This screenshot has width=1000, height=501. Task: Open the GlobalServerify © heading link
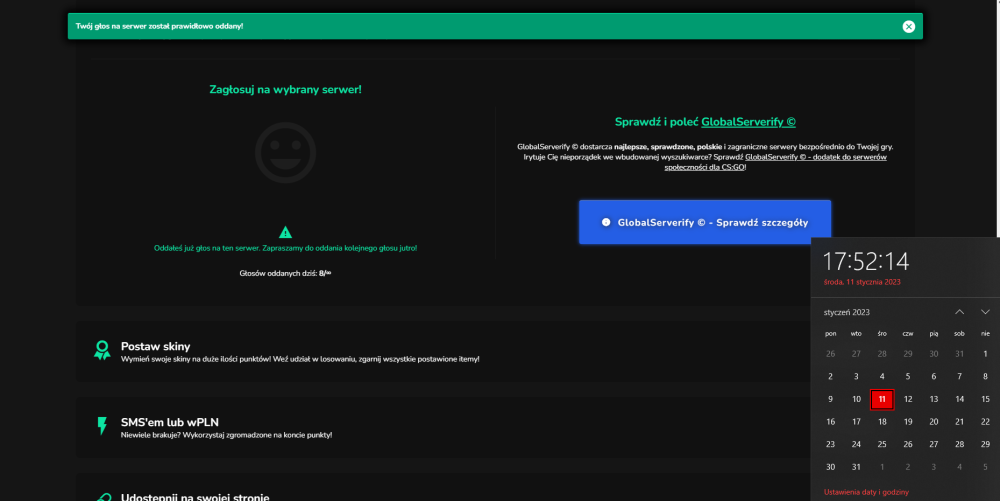[748, 122]
